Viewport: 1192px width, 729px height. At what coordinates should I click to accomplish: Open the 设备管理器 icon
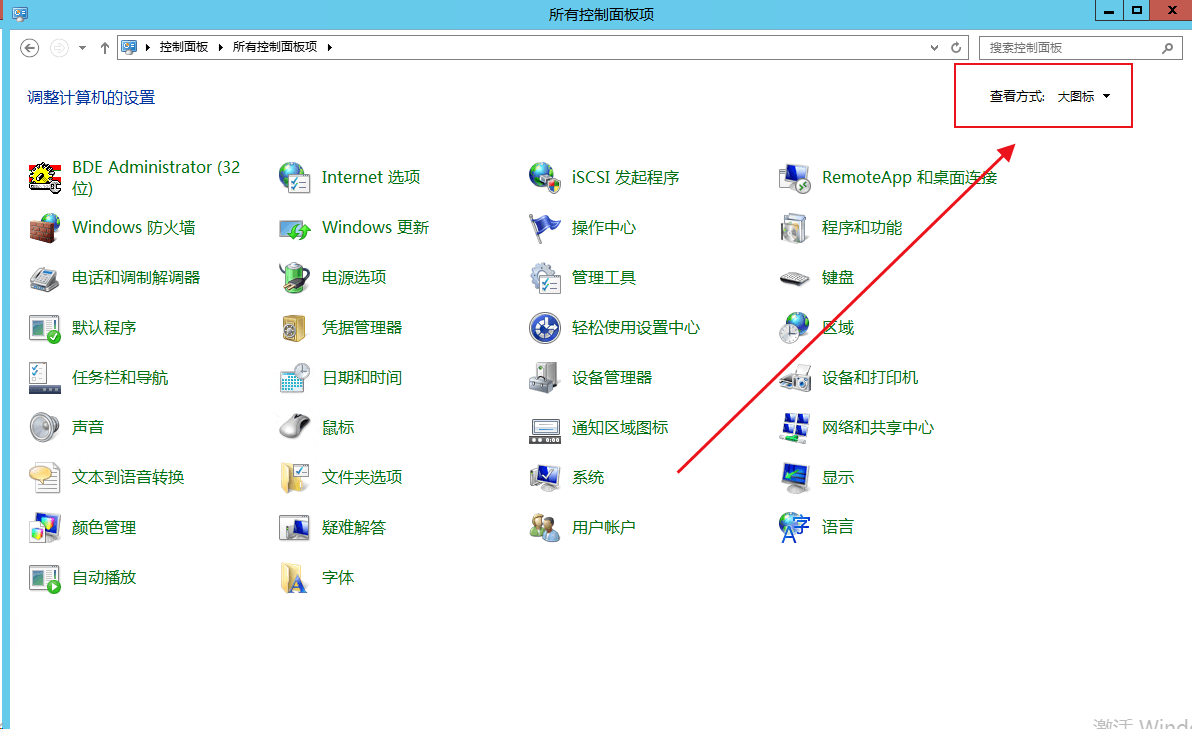tap(544, 378)
